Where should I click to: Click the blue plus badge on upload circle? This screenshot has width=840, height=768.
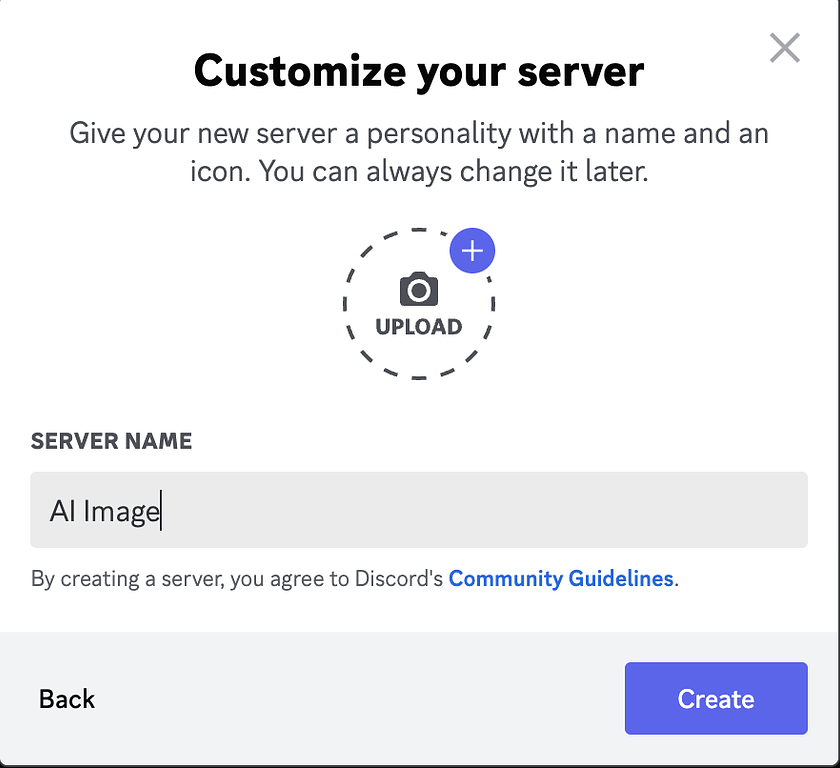coord(472,251)
